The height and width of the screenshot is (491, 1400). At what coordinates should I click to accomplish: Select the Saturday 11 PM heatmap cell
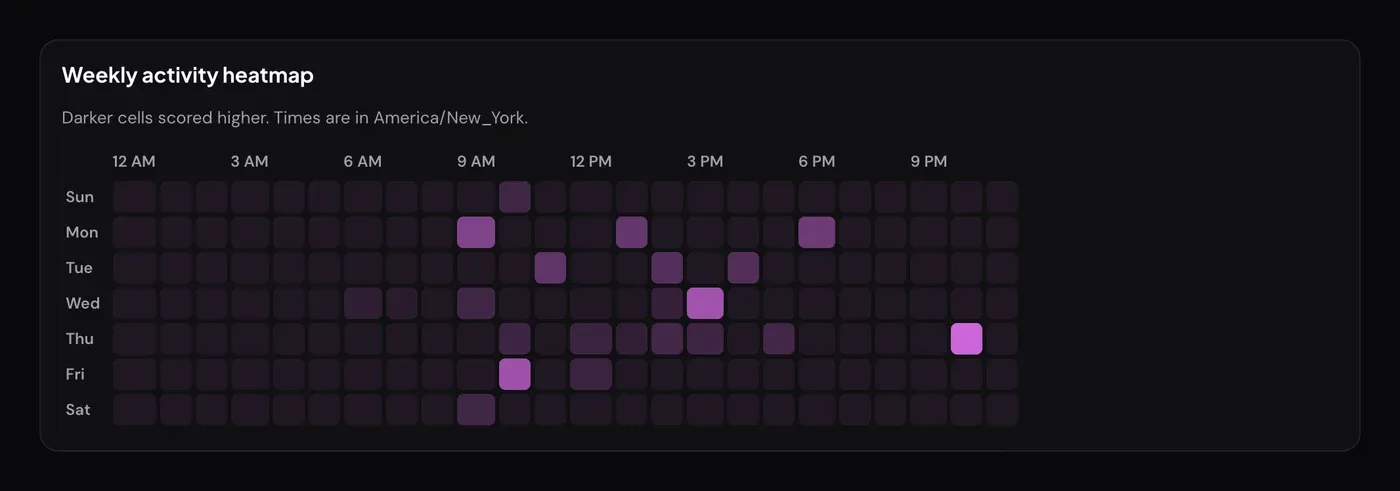coord(1003,410)
